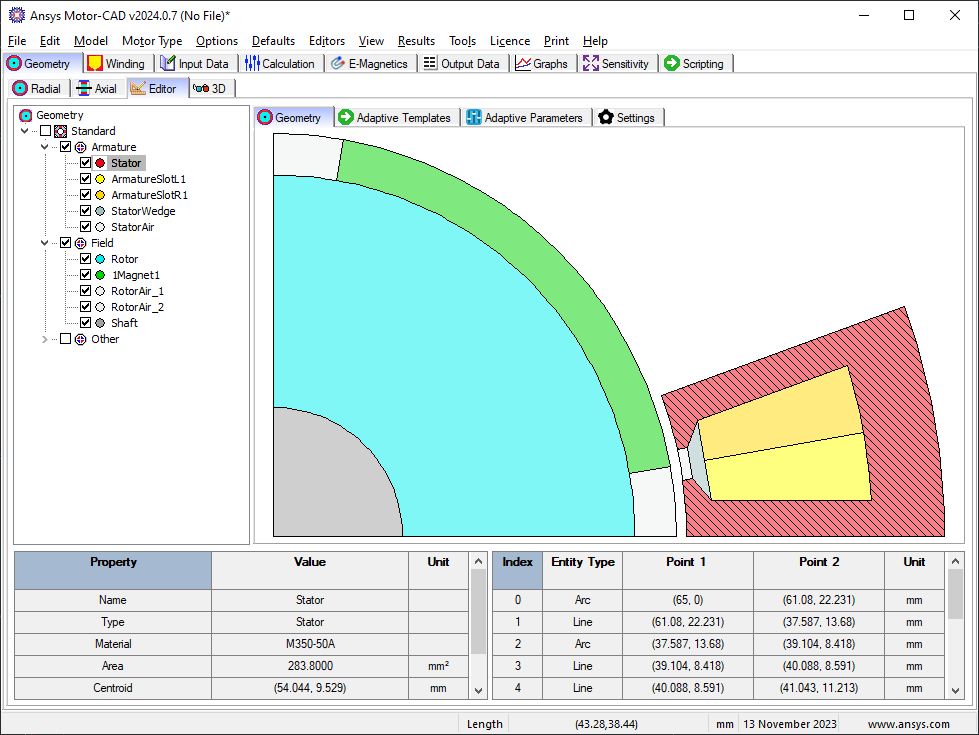Click the Scripting green arrow icon
Image resolution: width=979 pixels, height=735 pixels.
point(672,64)
